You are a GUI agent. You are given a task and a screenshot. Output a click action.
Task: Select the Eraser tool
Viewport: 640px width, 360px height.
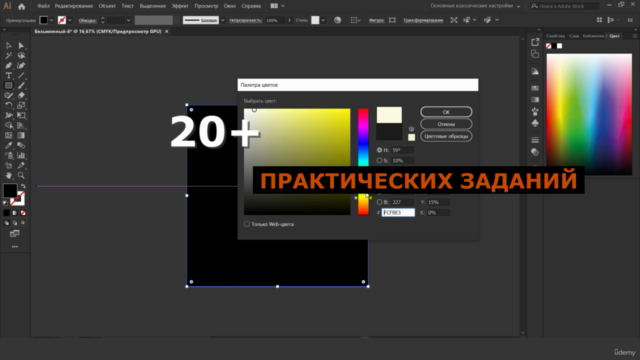21,96
